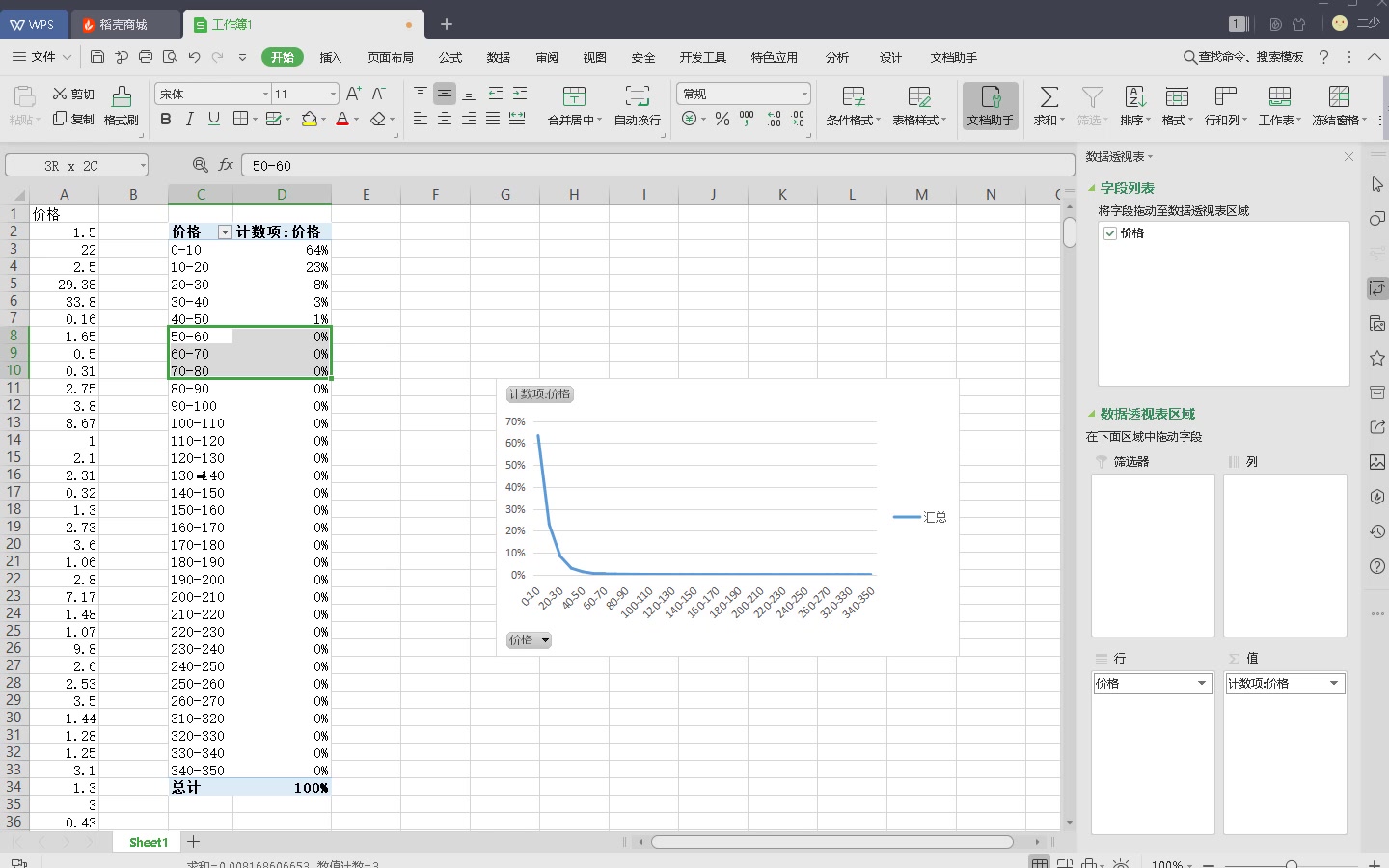Click the cell borders icon

(240, 119)
